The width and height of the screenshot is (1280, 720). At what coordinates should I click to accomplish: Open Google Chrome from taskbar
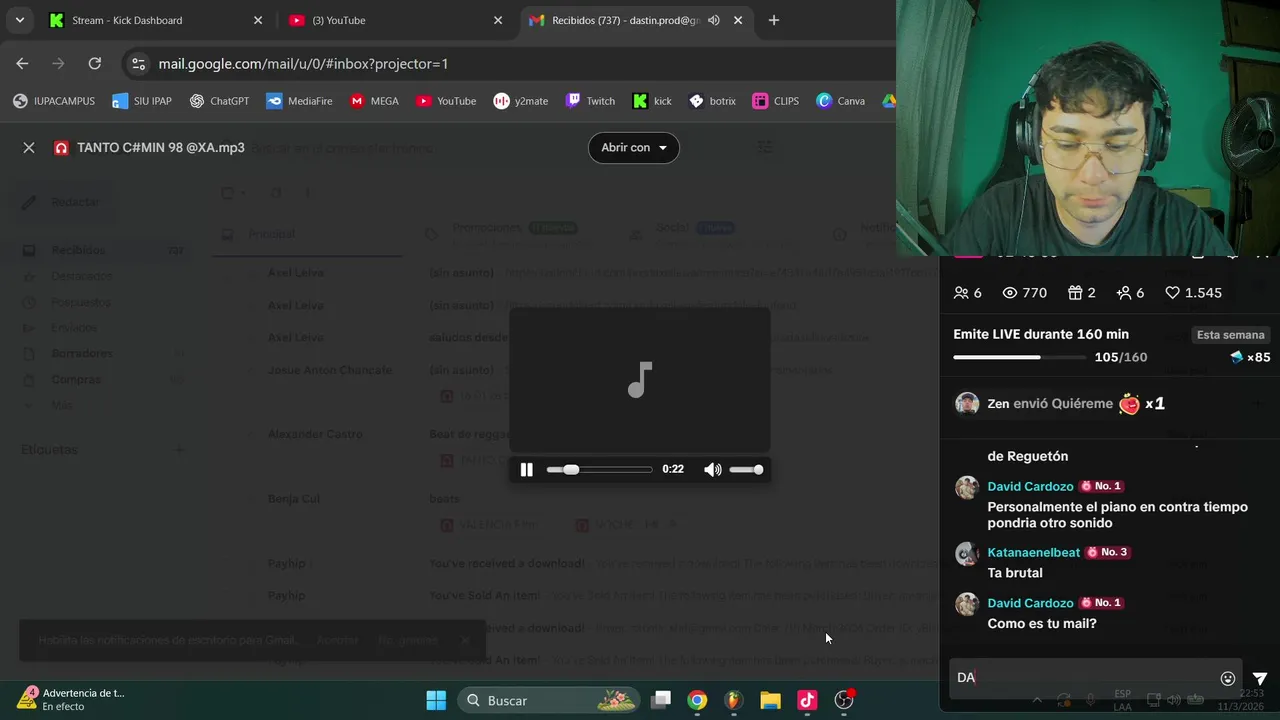697,700
